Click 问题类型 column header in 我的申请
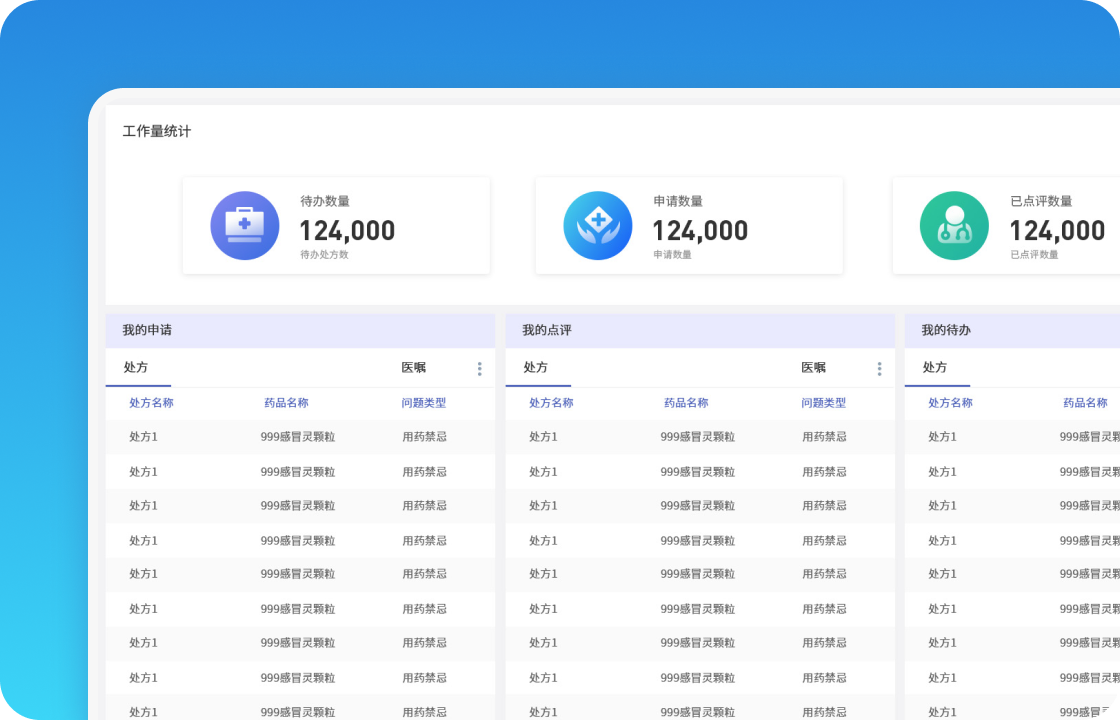The image size is (1120, 720). 424,403
